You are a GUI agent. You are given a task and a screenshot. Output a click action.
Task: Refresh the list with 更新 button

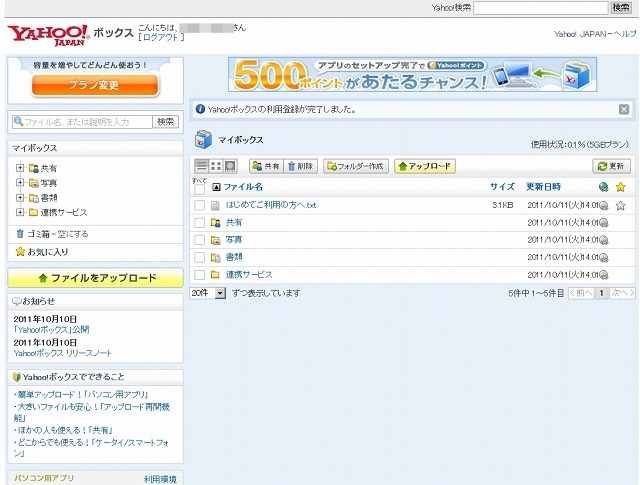[611, 166]
